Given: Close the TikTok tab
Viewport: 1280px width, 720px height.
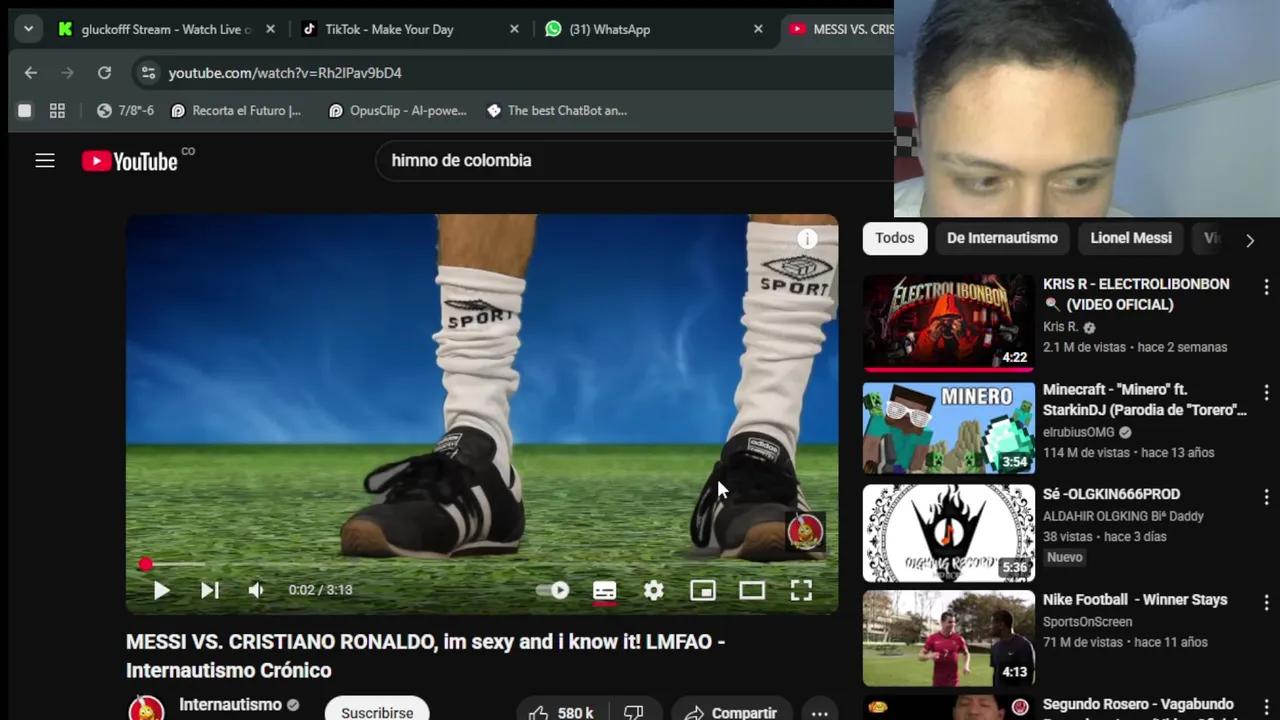Looking at the screenshot, I should click(x=514, y=29).
